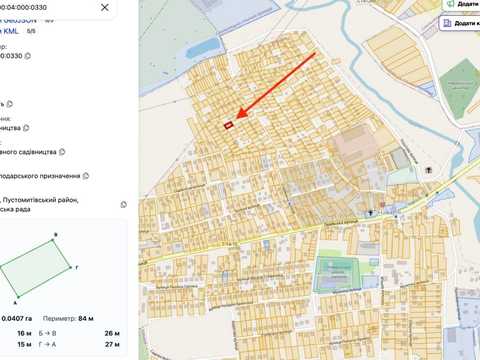Copy the value next to the short label ending in 'ь'
Viewport: 480px width, 360px height.
[10, 104]
